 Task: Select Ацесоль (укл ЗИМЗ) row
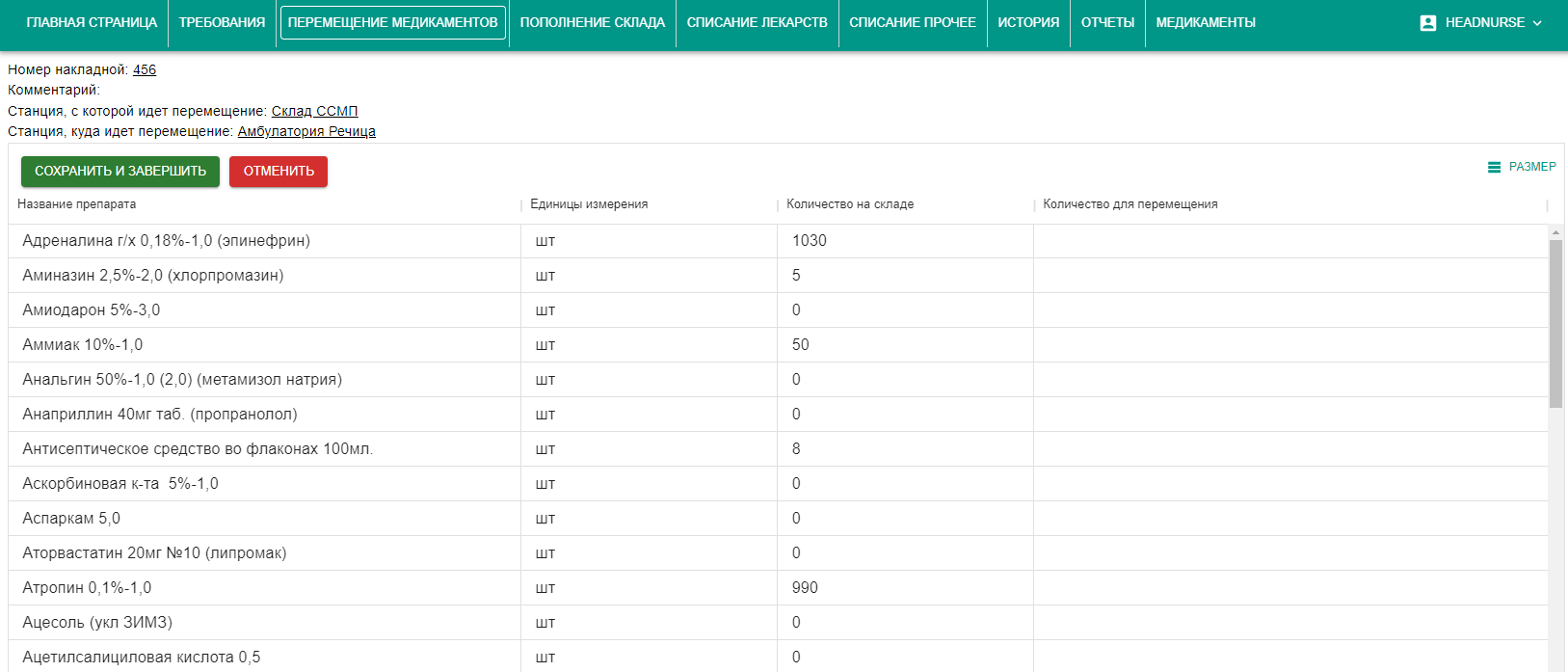pyautogui.click(x=778, y=623)
